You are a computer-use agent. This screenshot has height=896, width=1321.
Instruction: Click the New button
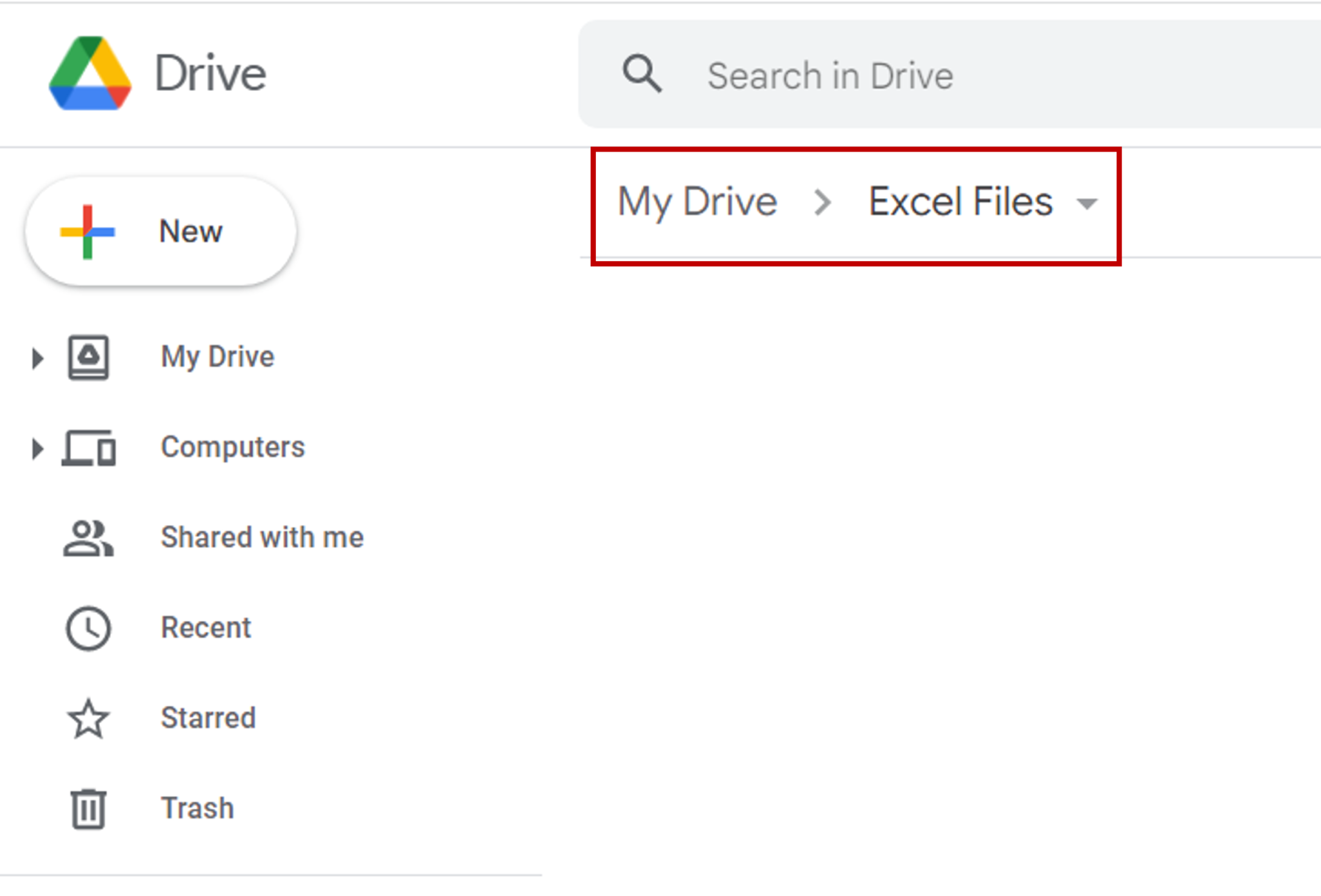pos(161,232)
